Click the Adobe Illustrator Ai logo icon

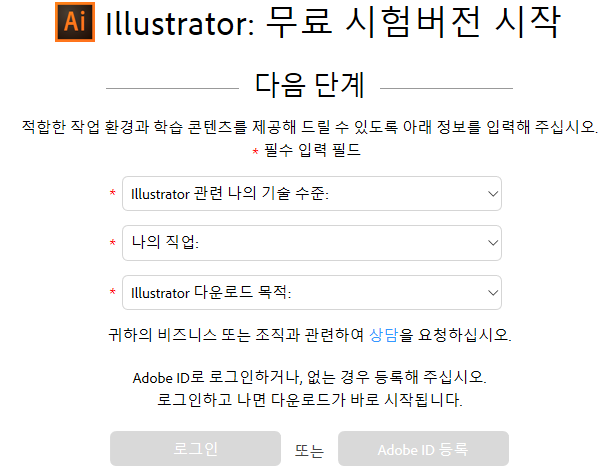[75, 22]
